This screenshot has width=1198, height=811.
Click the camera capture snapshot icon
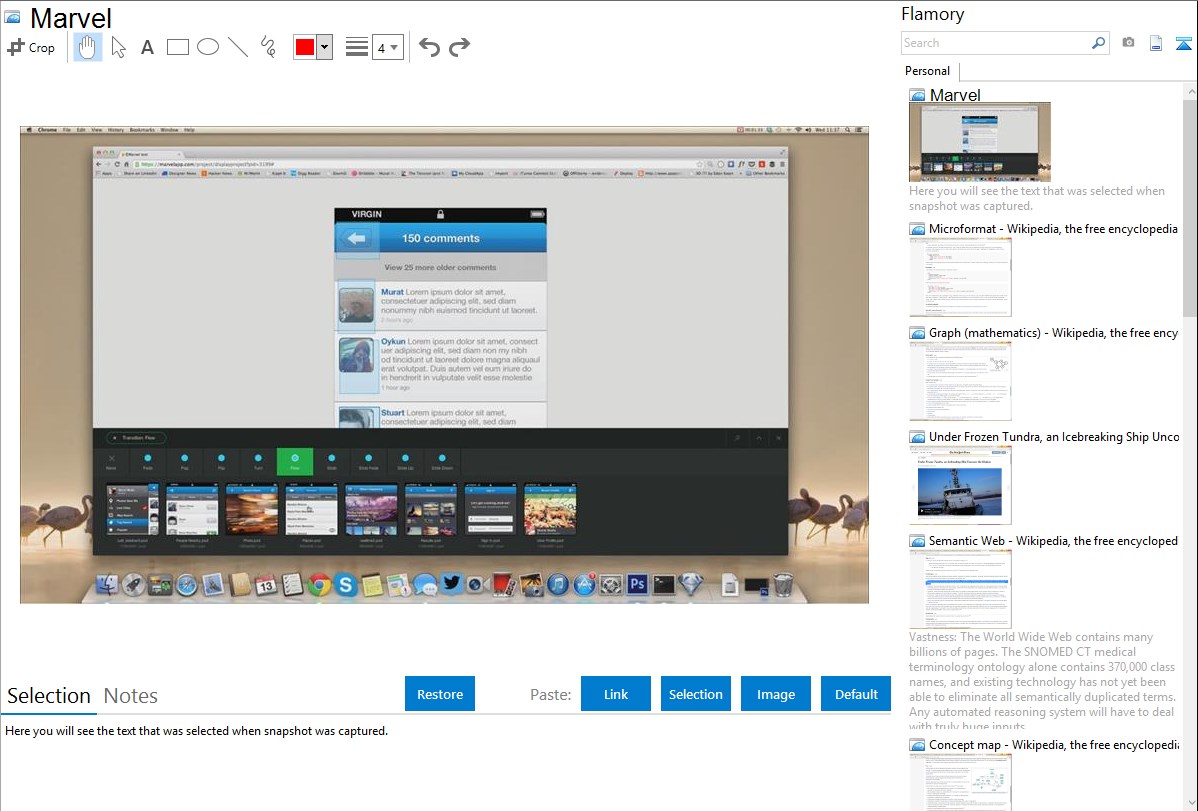pyautogui.click(x=1128, y=43)
